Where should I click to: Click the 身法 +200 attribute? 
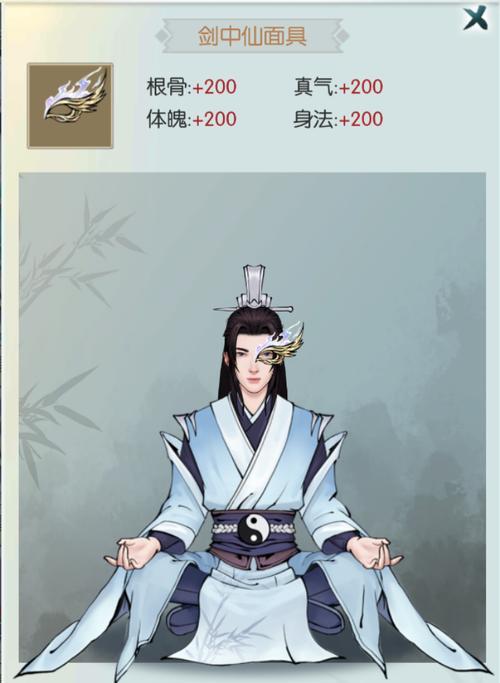[x=338, y=119]
